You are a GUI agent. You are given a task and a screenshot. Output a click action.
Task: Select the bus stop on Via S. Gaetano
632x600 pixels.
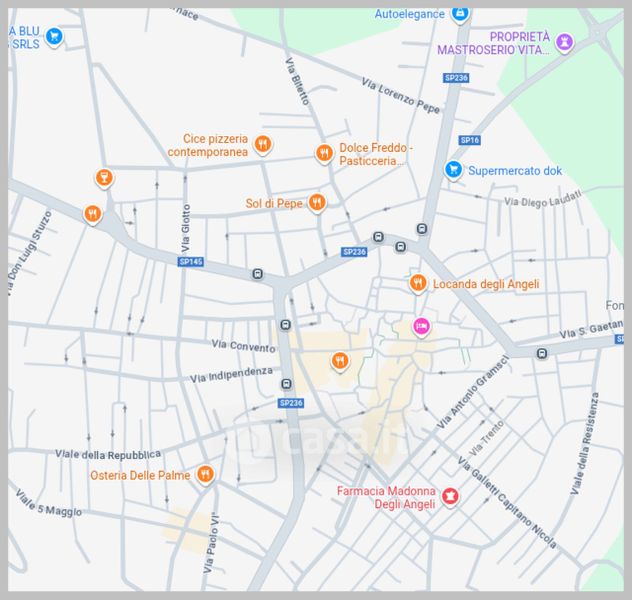coord(541,353)
